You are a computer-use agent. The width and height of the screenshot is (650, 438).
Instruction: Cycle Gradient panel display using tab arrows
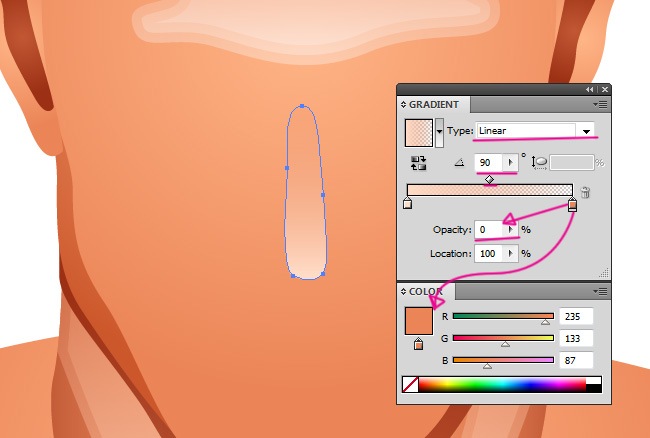[x=403, y=105]
